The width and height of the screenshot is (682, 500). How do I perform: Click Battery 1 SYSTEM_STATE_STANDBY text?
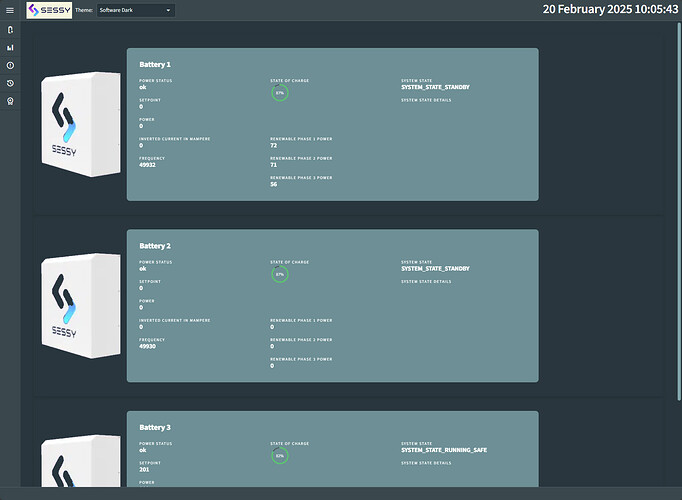(x=435, y=87)
